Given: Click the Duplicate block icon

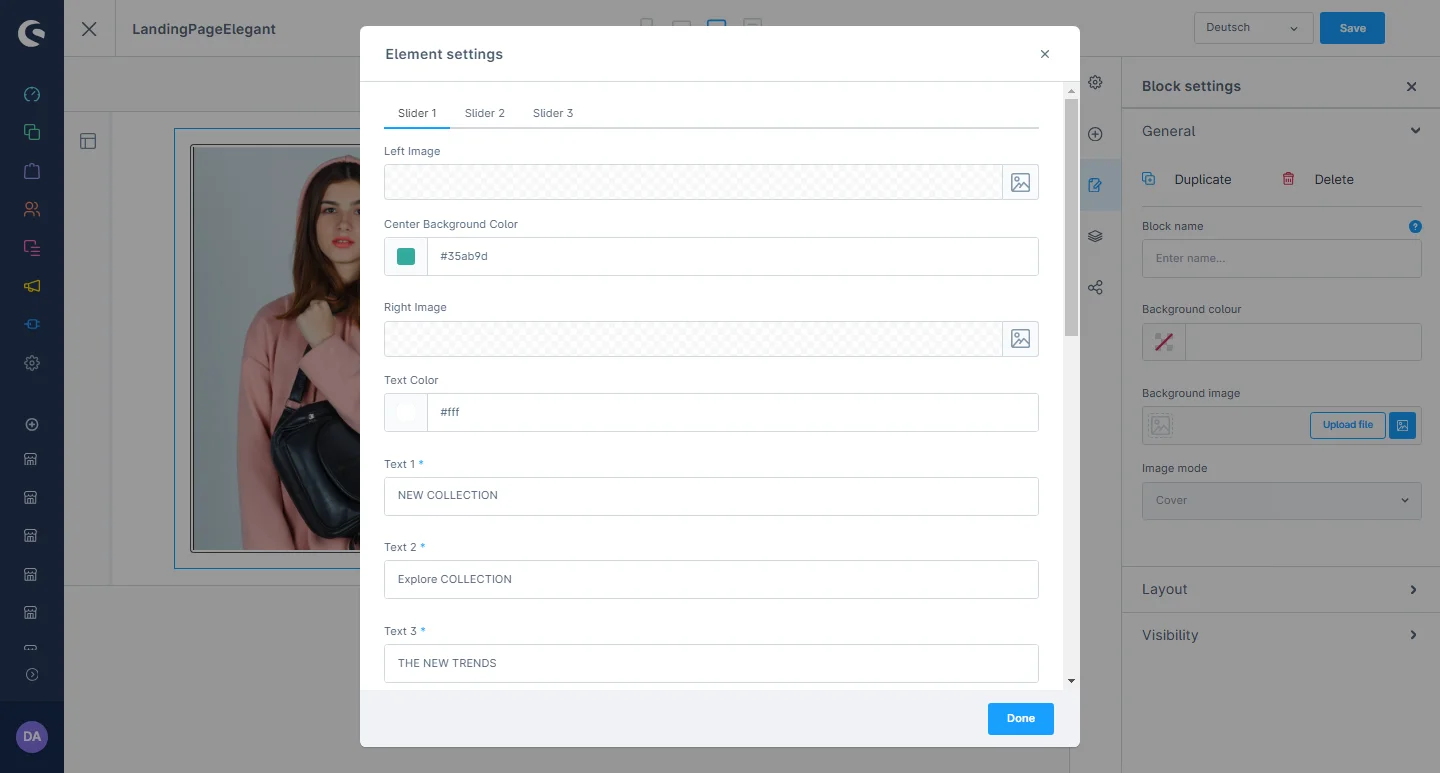Looking at the screenshot, I should pos(1149,179).
